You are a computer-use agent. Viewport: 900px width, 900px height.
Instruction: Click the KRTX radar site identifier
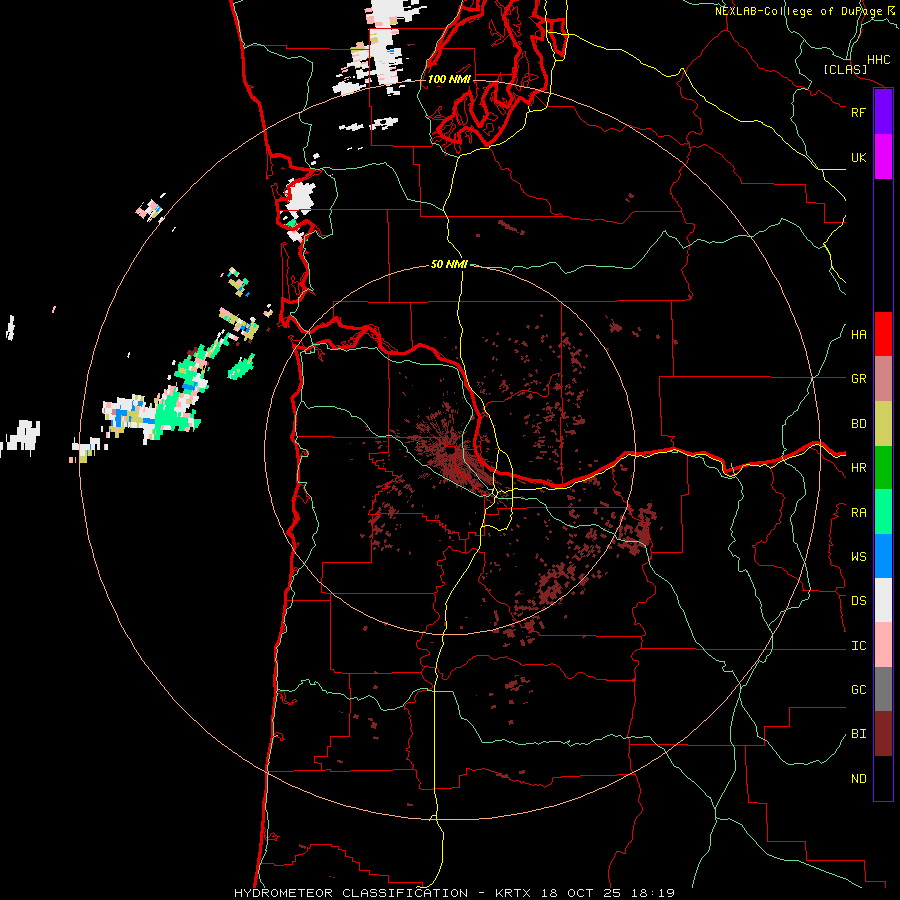[513, 893]
